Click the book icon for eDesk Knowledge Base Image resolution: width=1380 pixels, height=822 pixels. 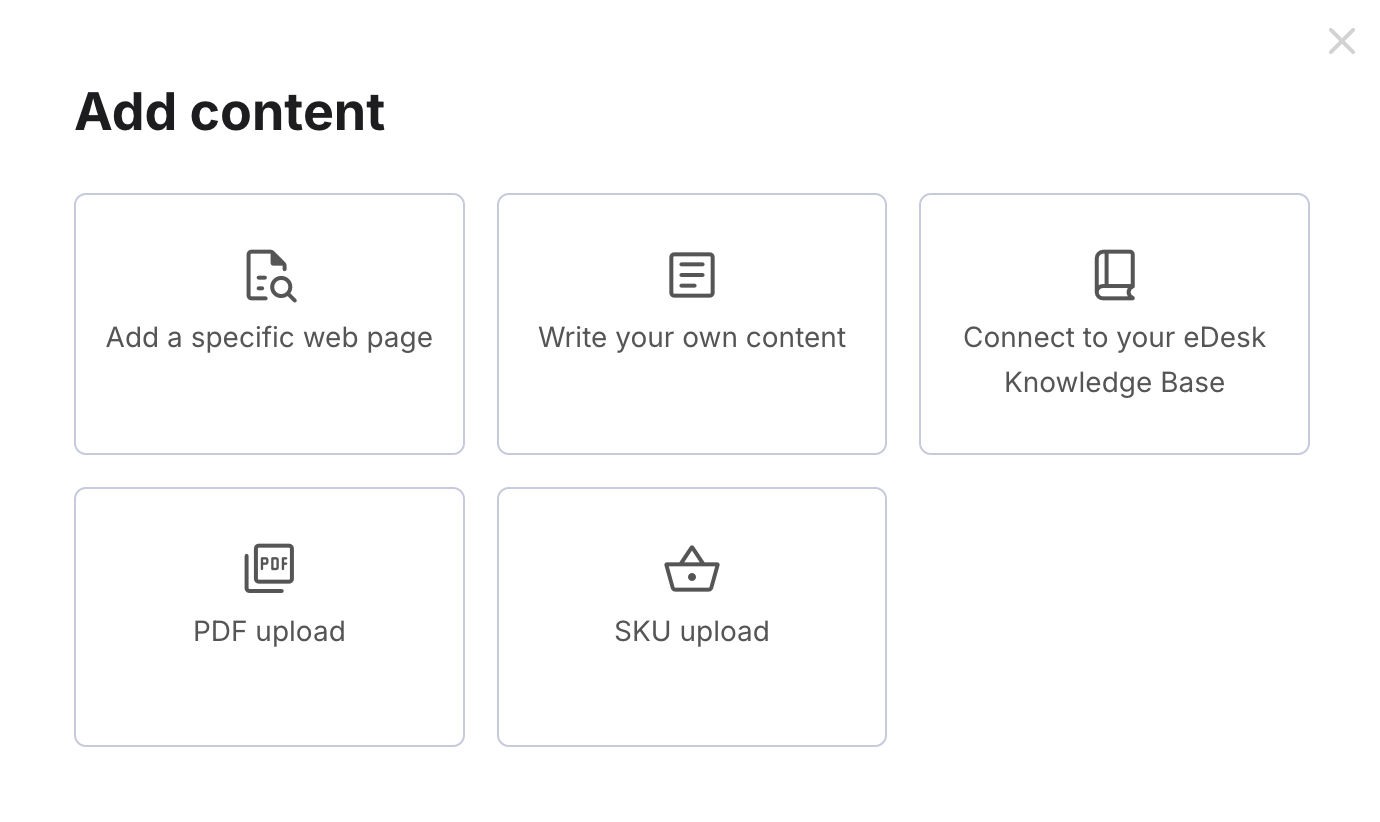1114,274
